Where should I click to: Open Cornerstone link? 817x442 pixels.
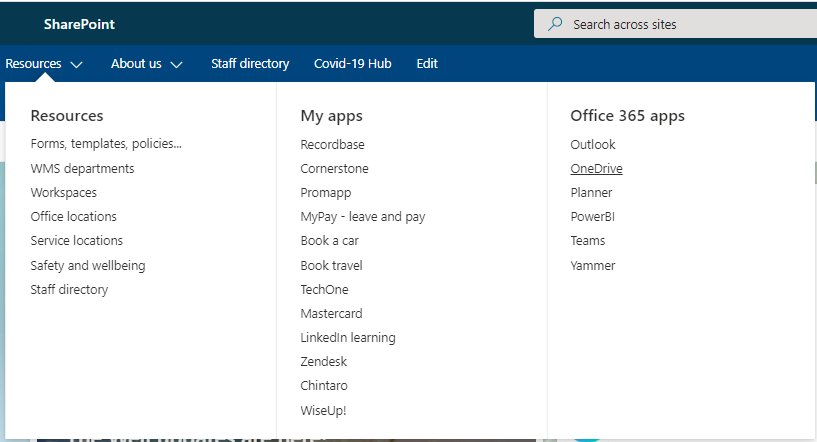point(335,168)
